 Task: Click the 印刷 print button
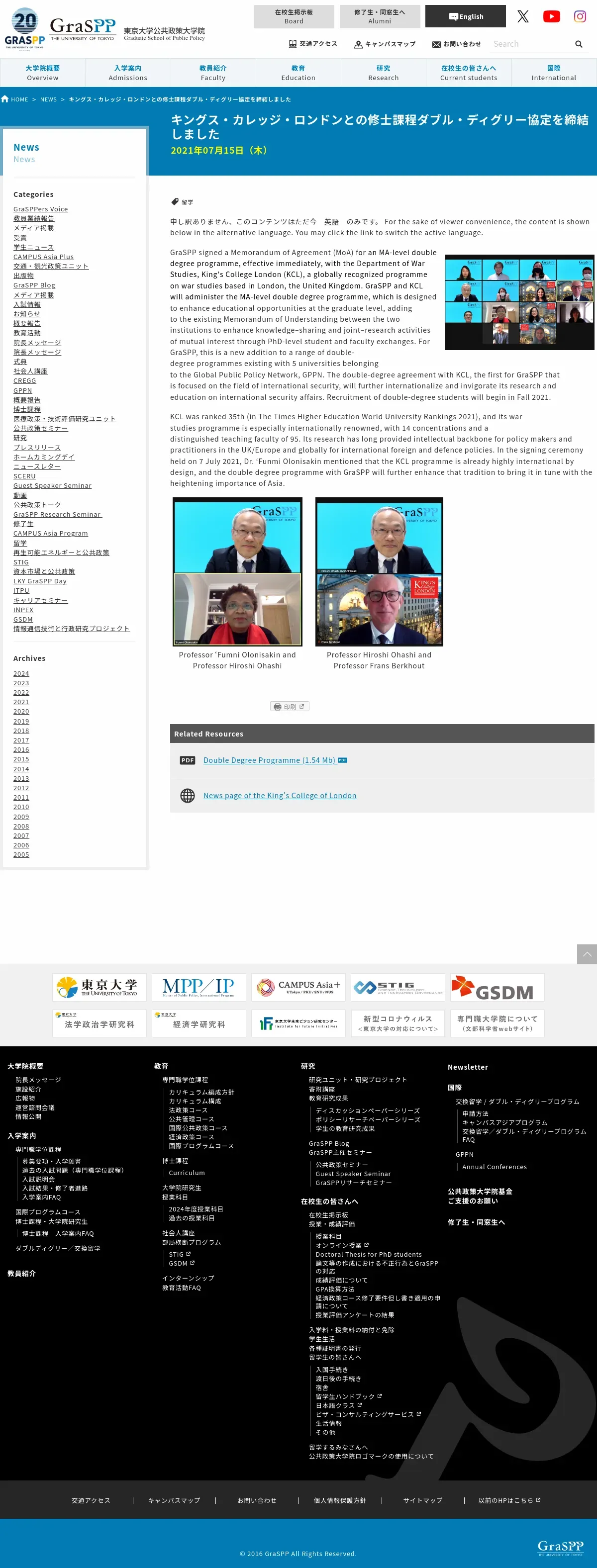(290, 707)
